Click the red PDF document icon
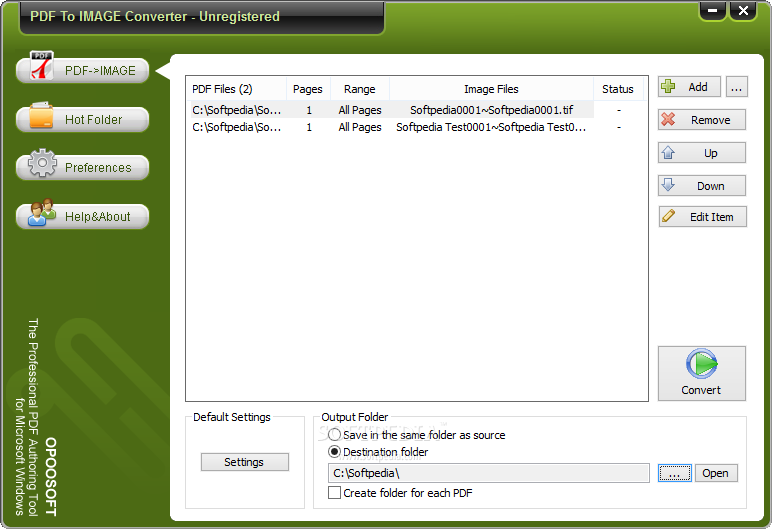Image resolution: width=772 pixels, height=529 pixels. point(42,65)
